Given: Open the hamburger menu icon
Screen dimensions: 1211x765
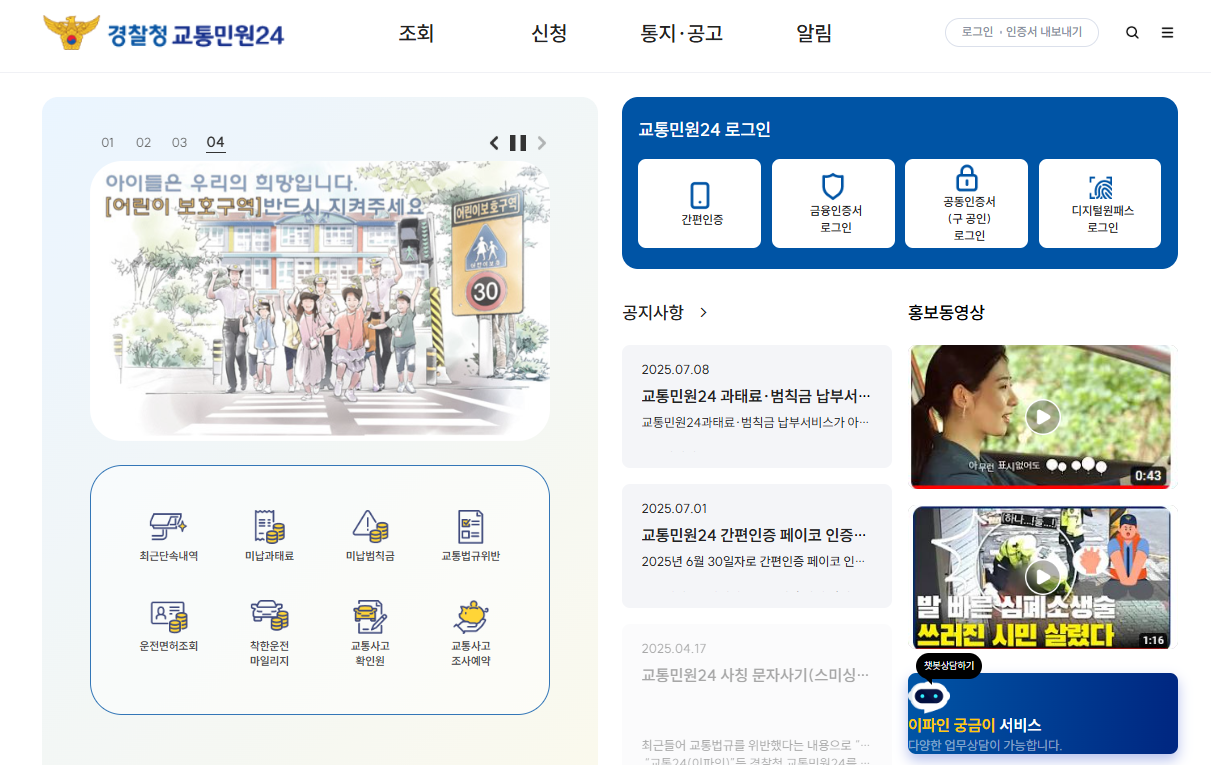Looking at the screenshot, I should point(1167,32).
